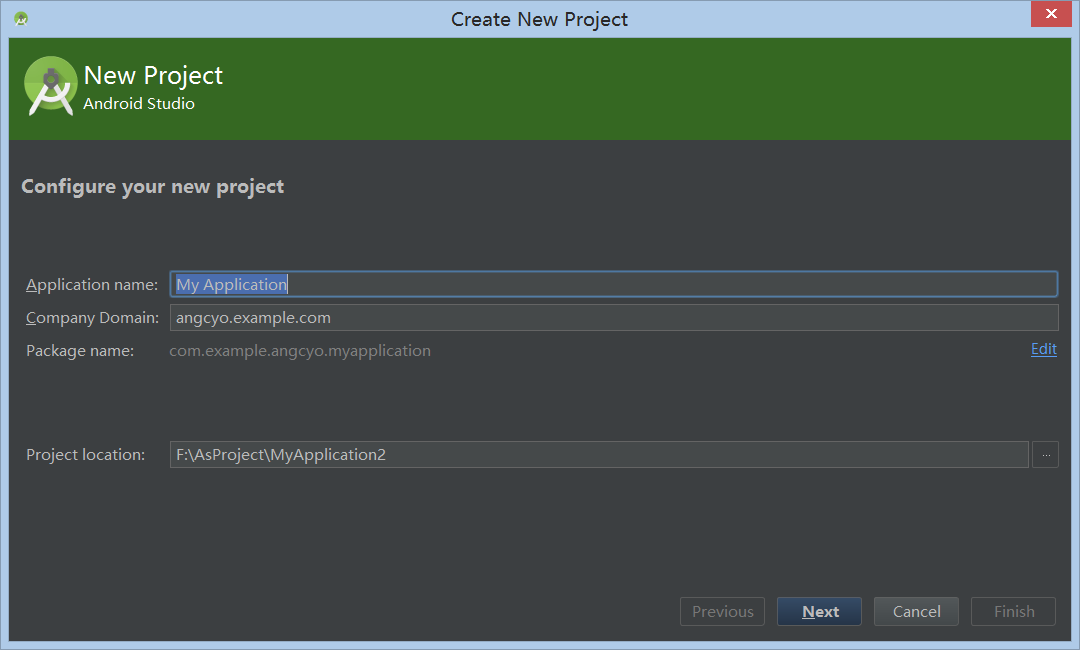This screenshot has width=1080, height=650.
Task: Click the disabled Previous button
Action: pyautogui.click(x=723, y=611)
